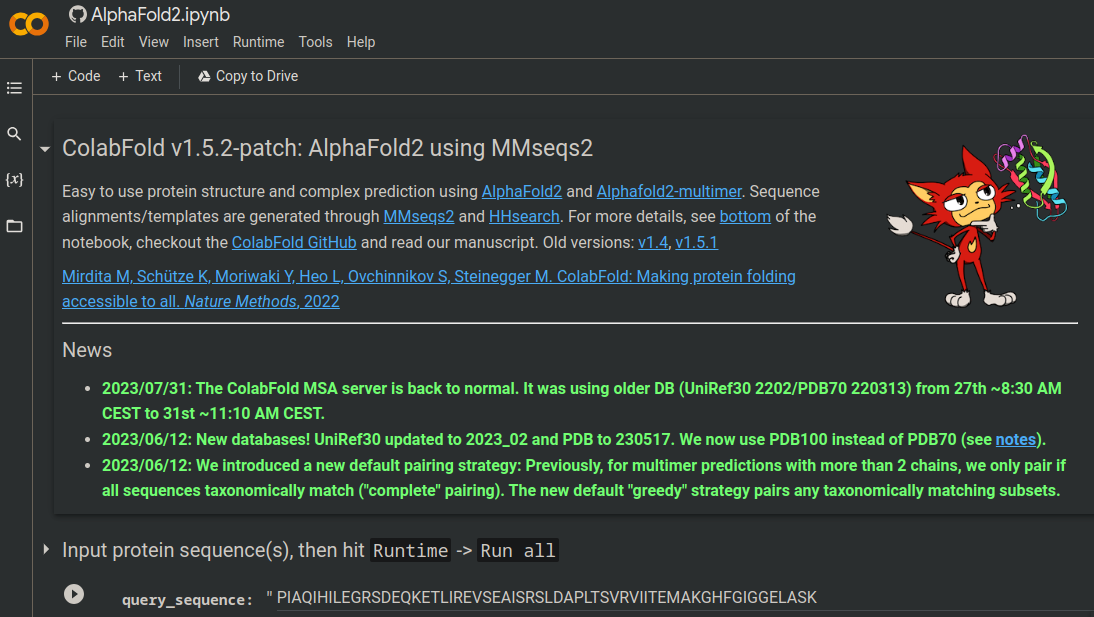
Task: Click the GitHub icon beside AlphaFold2.ipynb
Action: [77, 15]
